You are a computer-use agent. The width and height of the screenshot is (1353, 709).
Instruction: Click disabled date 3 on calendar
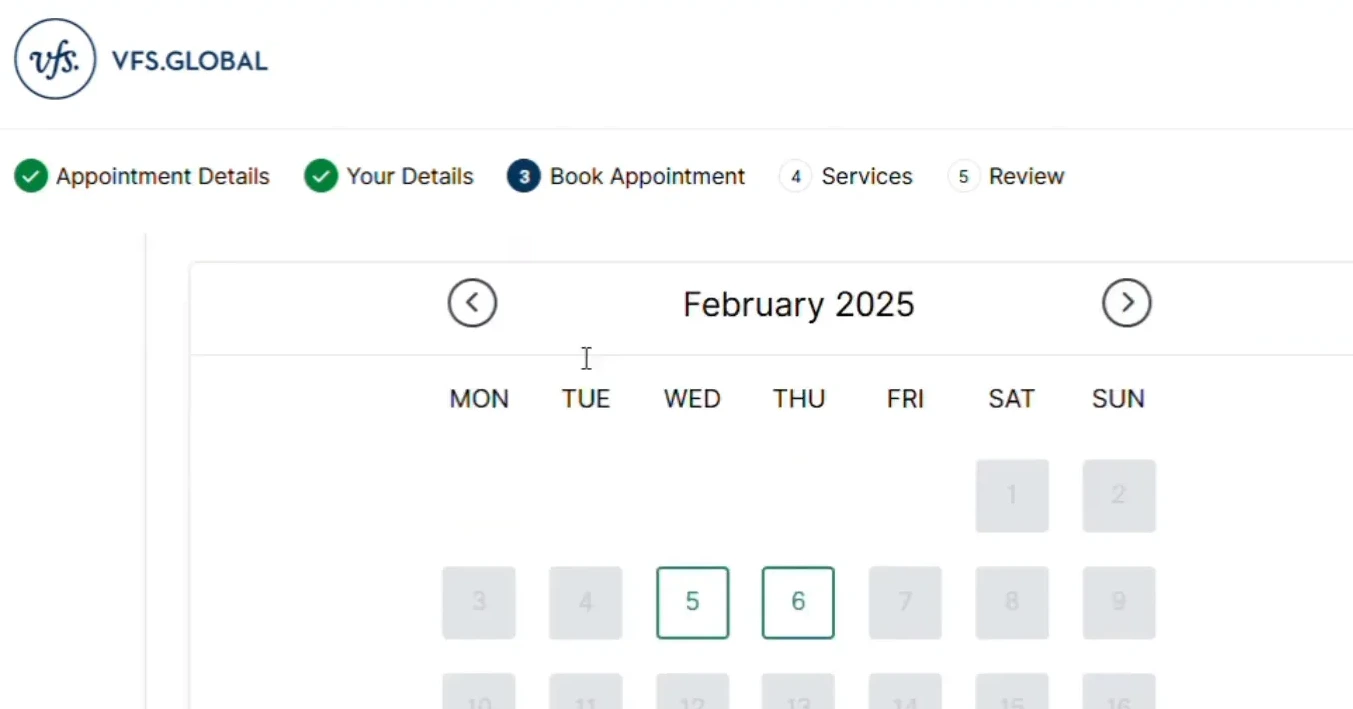coord(479,602)
